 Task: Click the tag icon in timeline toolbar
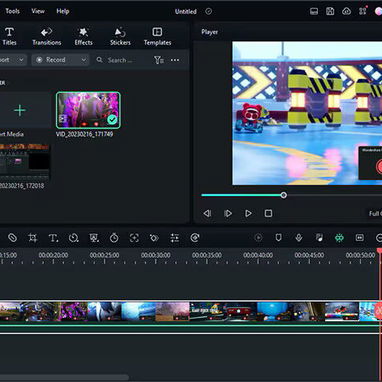[12, 238]
